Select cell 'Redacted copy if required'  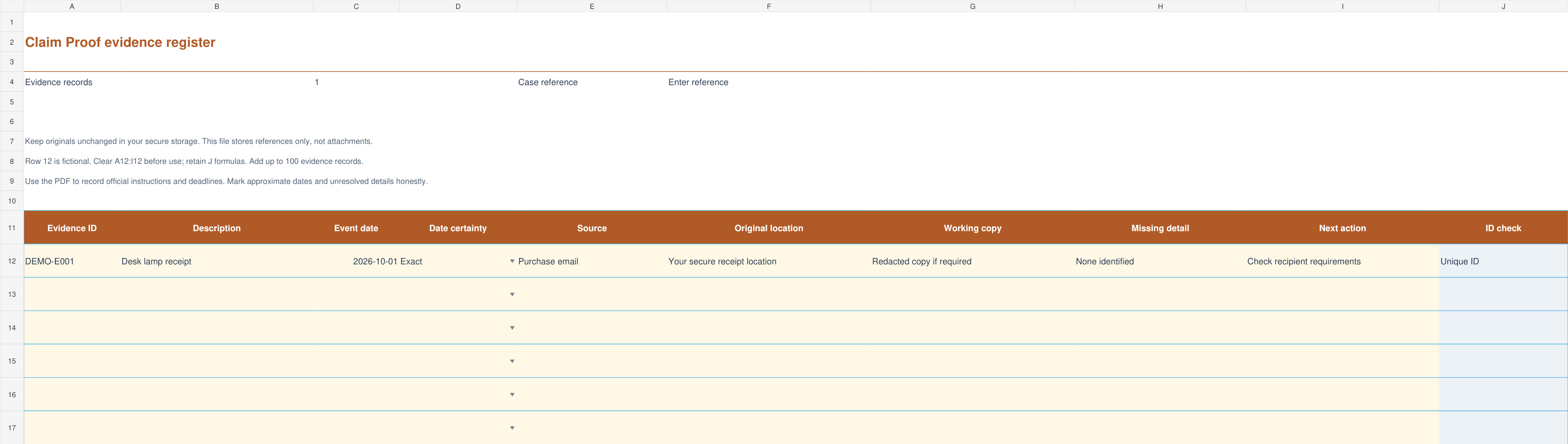click(973, 261)
